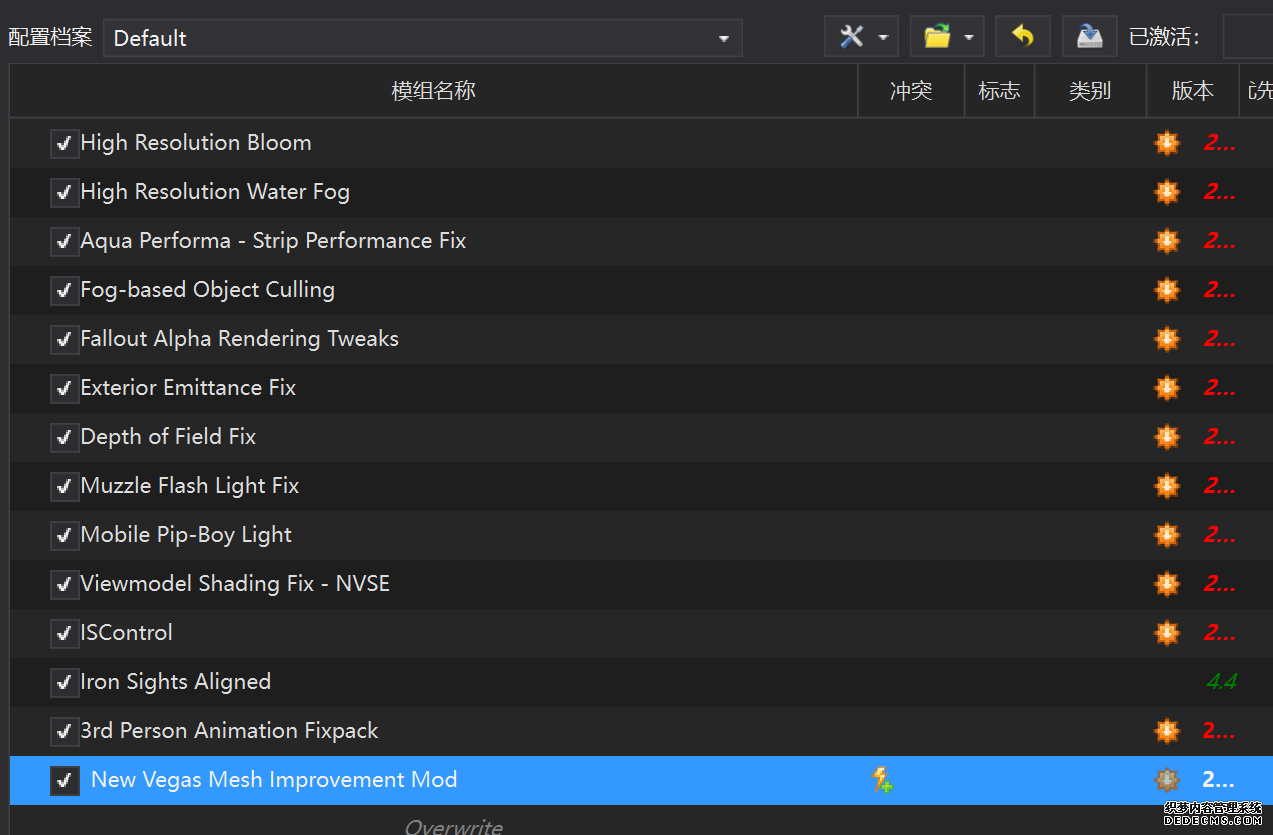Click the backup drive icon in toolbar
The image size is (1273, 835).
1089,37
